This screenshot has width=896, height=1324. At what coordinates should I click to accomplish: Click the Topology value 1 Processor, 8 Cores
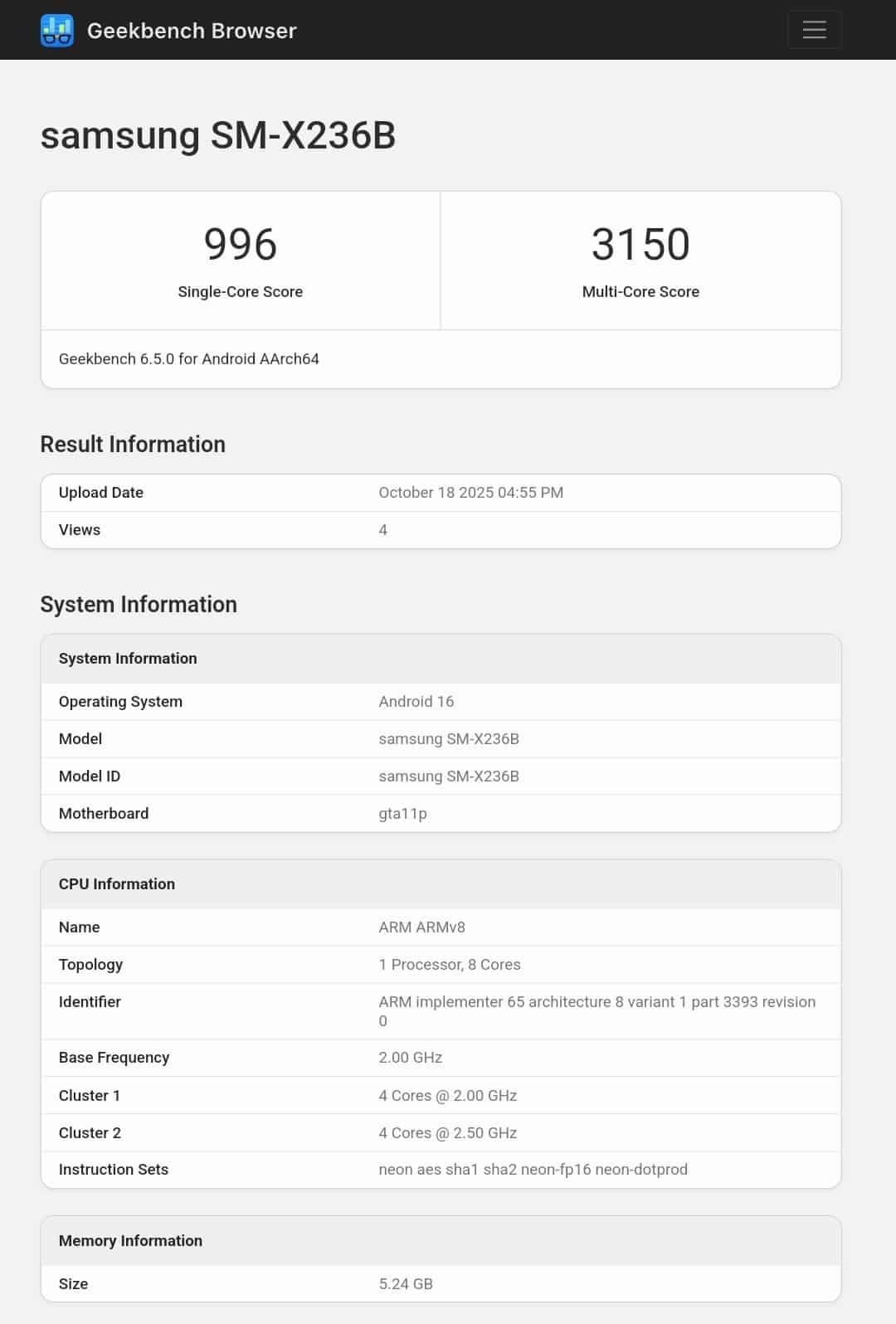[449, 965]
